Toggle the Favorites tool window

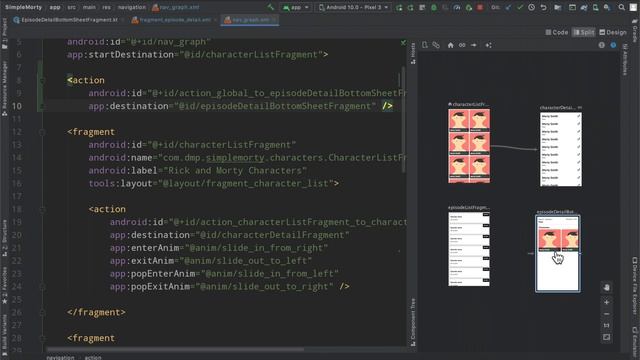(4, 286)
